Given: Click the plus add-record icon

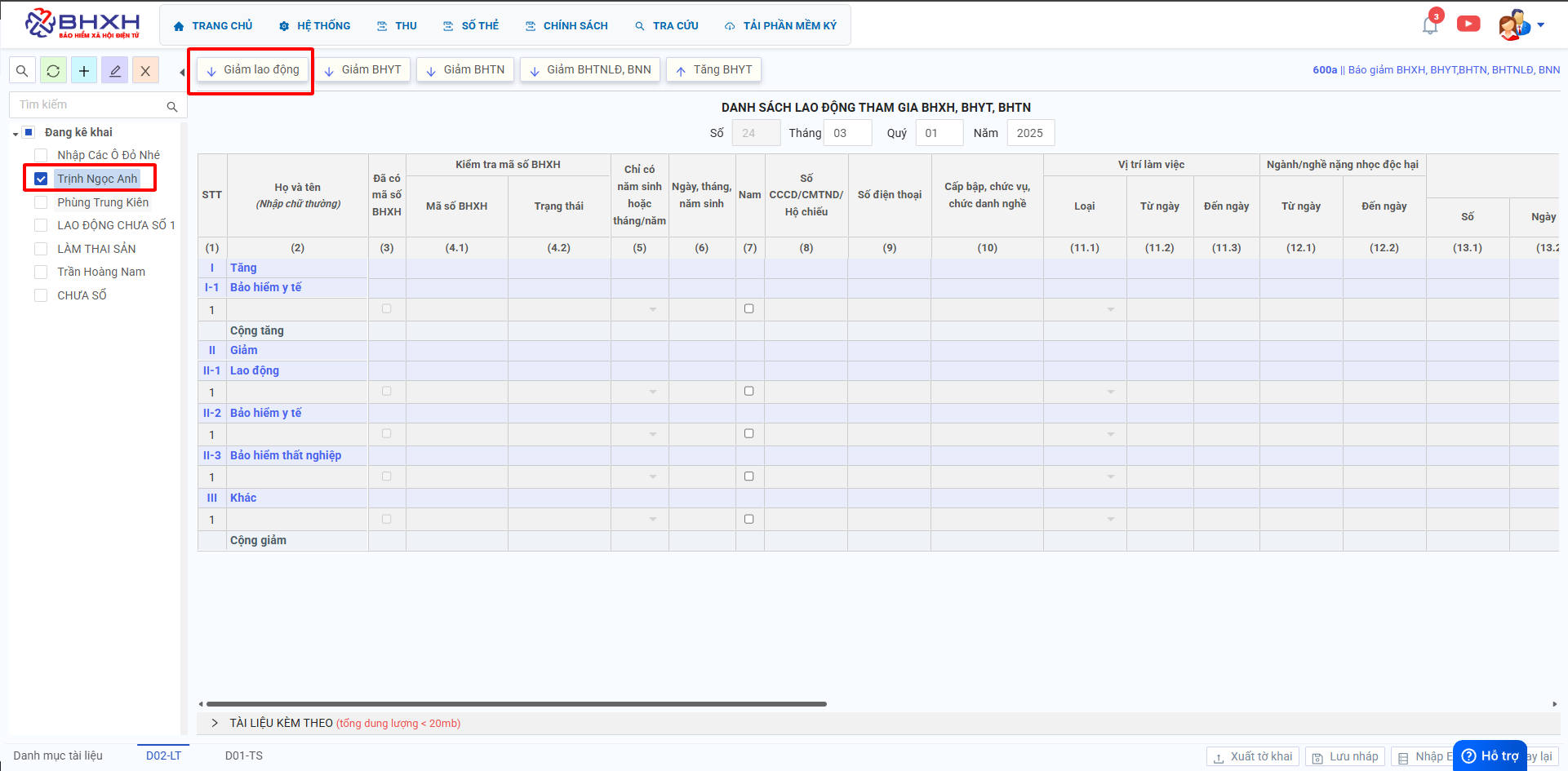Looking at the screenshot, I should click(x=84, y=71).
